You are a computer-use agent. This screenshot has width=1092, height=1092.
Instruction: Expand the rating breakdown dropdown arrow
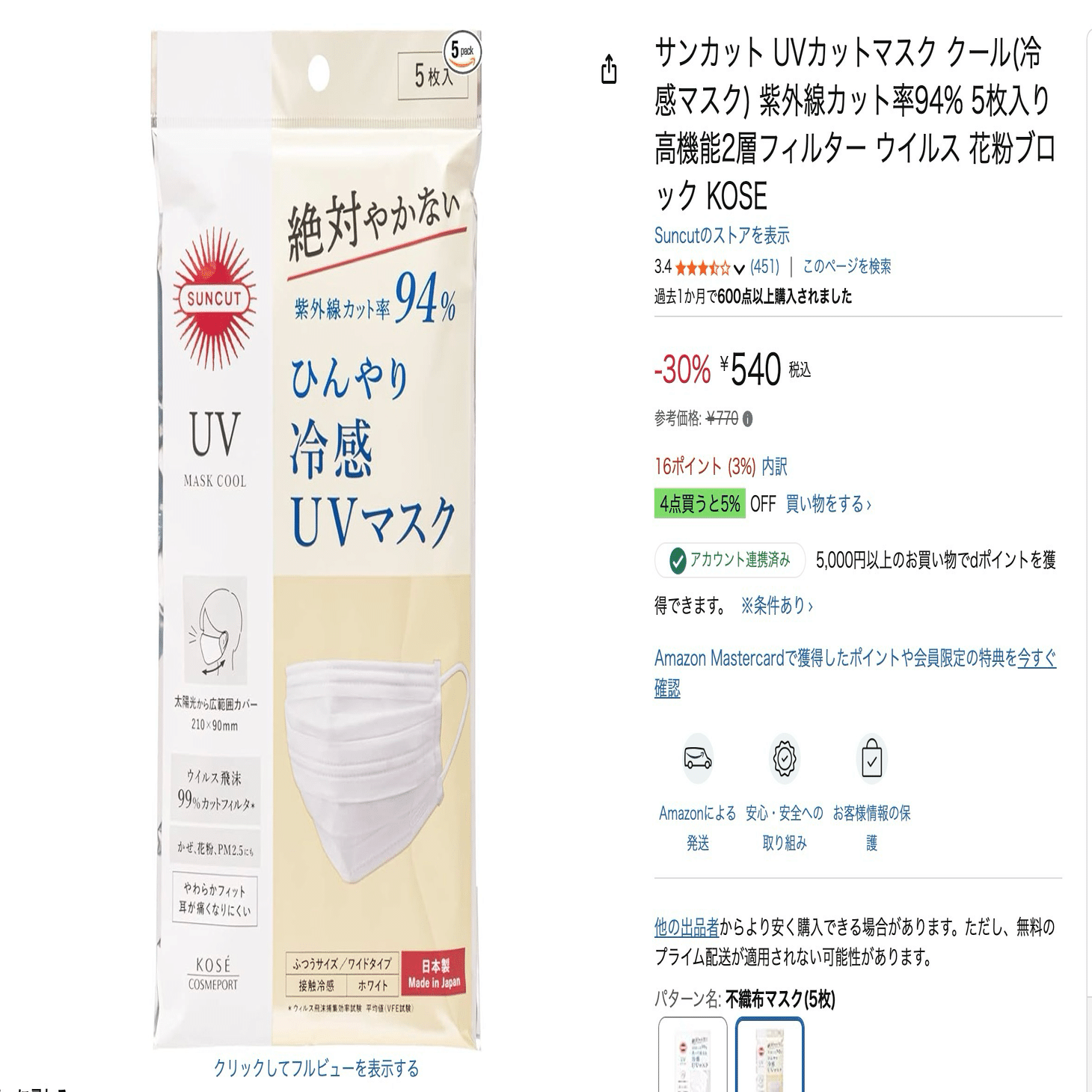[739, 268]
